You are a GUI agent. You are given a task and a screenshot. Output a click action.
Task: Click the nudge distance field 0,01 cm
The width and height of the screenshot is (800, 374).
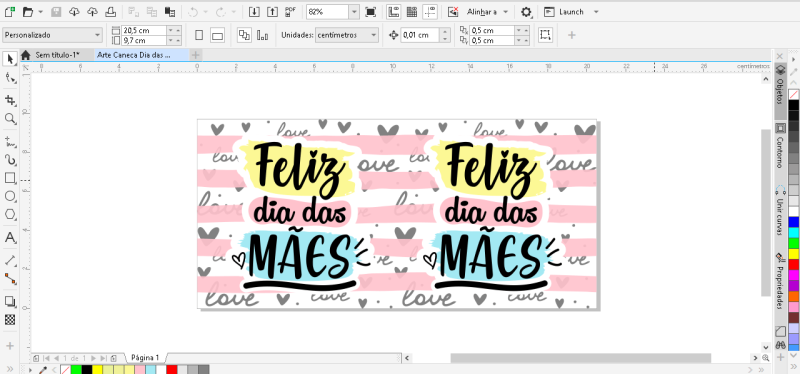click(420, 35)
